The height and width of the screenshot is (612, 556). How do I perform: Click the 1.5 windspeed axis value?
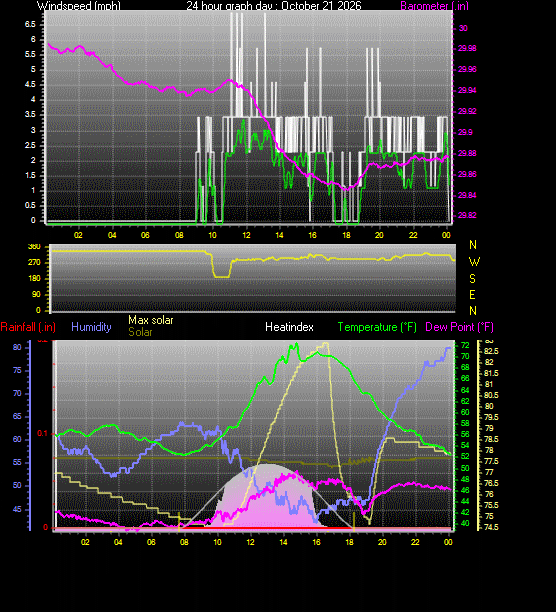click(x=30, y=175)
